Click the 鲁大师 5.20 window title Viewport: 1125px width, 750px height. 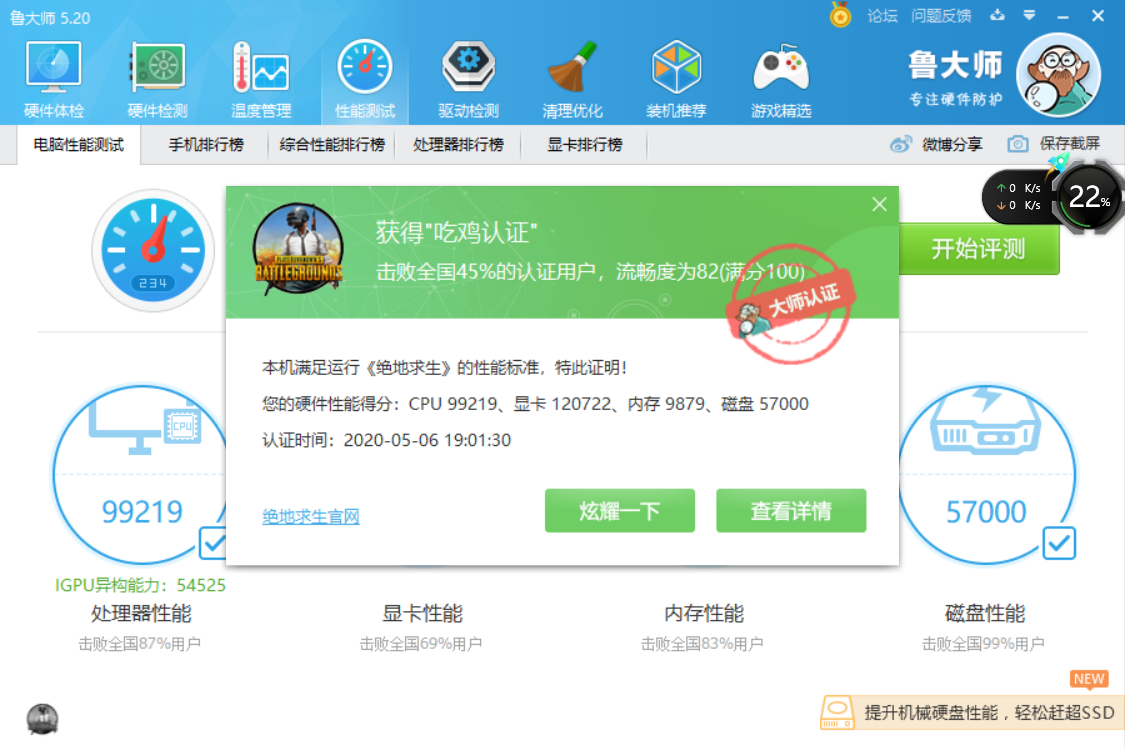pos(50,18)
